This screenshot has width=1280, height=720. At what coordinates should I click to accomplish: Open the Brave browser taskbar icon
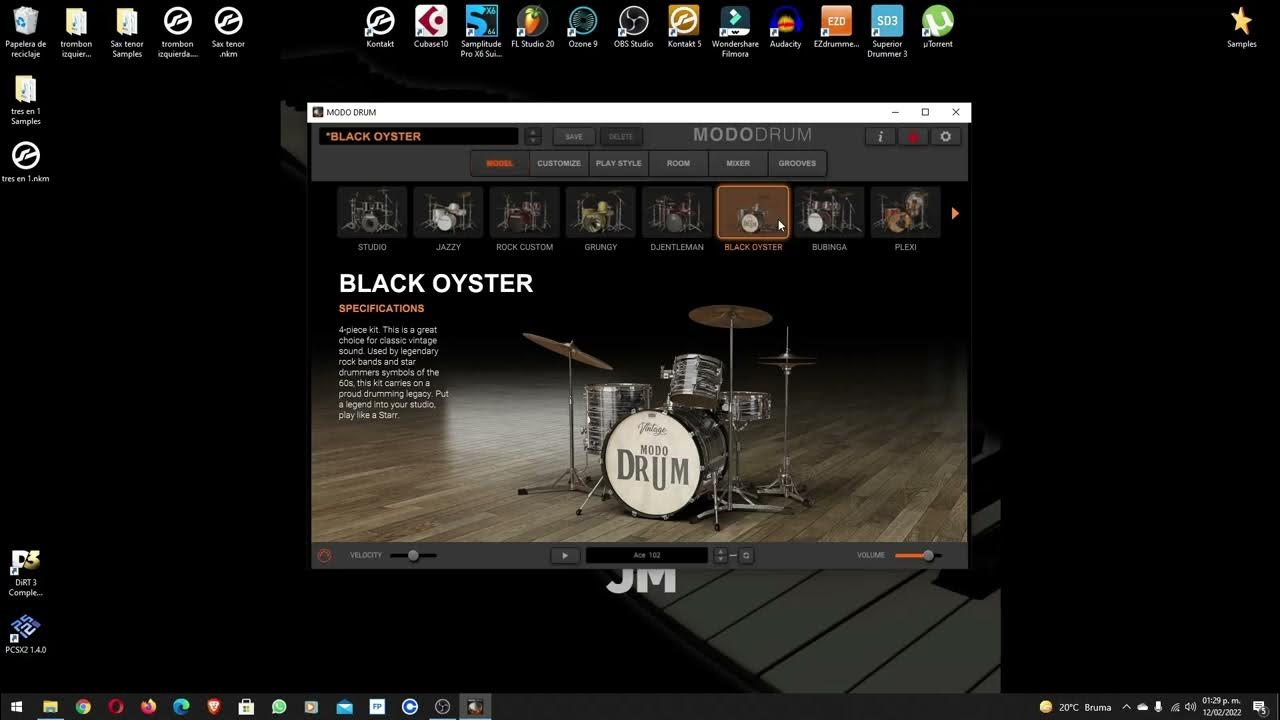(214, 707)
